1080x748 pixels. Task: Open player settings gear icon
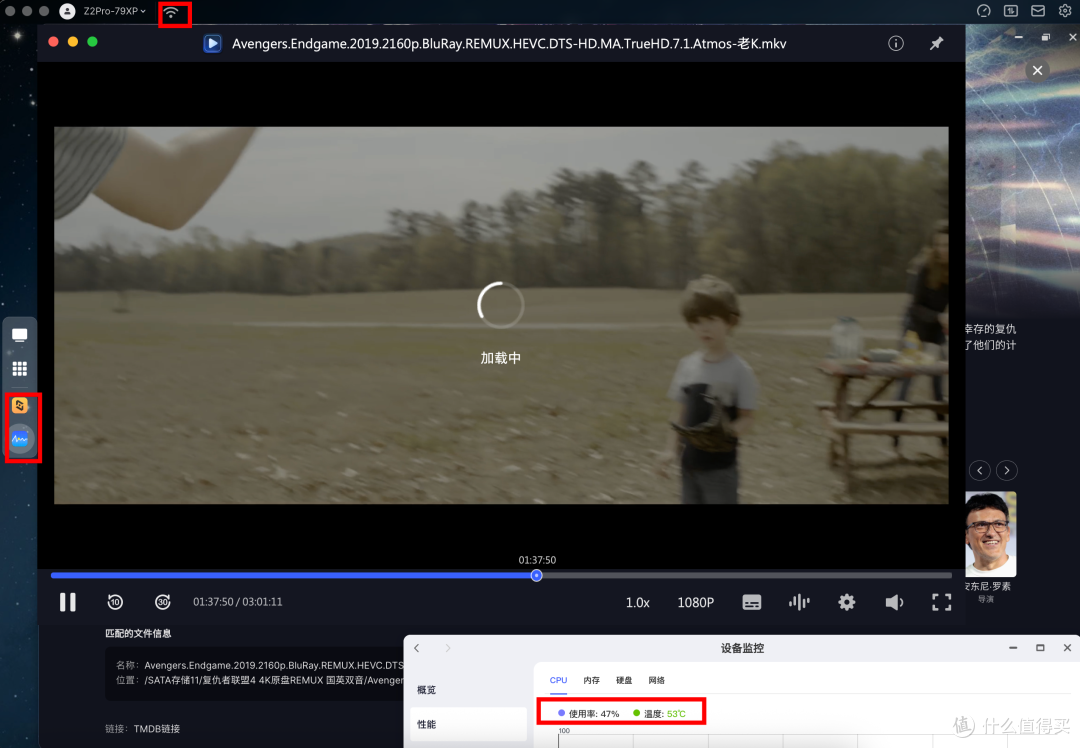coord(847,603)
